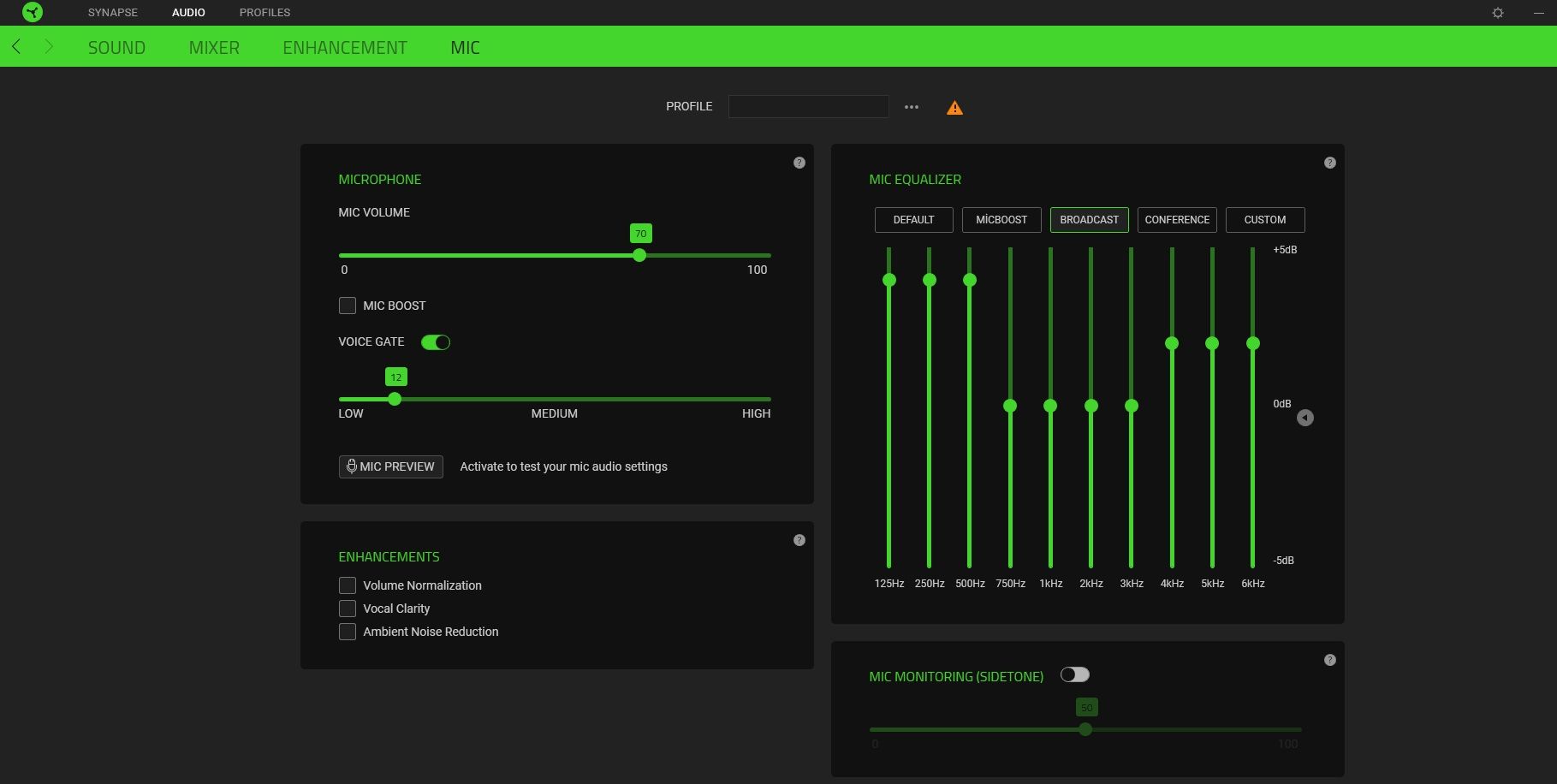Apply the MicBoost equalizer preset
Viewport: 1557px width, 784px height.
click(1001, 220)
